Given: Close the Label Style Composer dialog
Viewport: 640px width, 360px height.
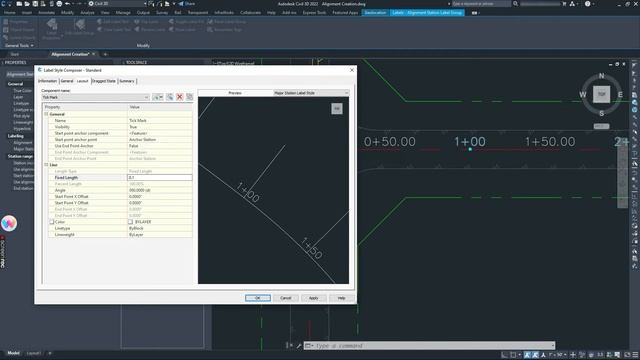Looking at the screenshot, I should point(352,70).
